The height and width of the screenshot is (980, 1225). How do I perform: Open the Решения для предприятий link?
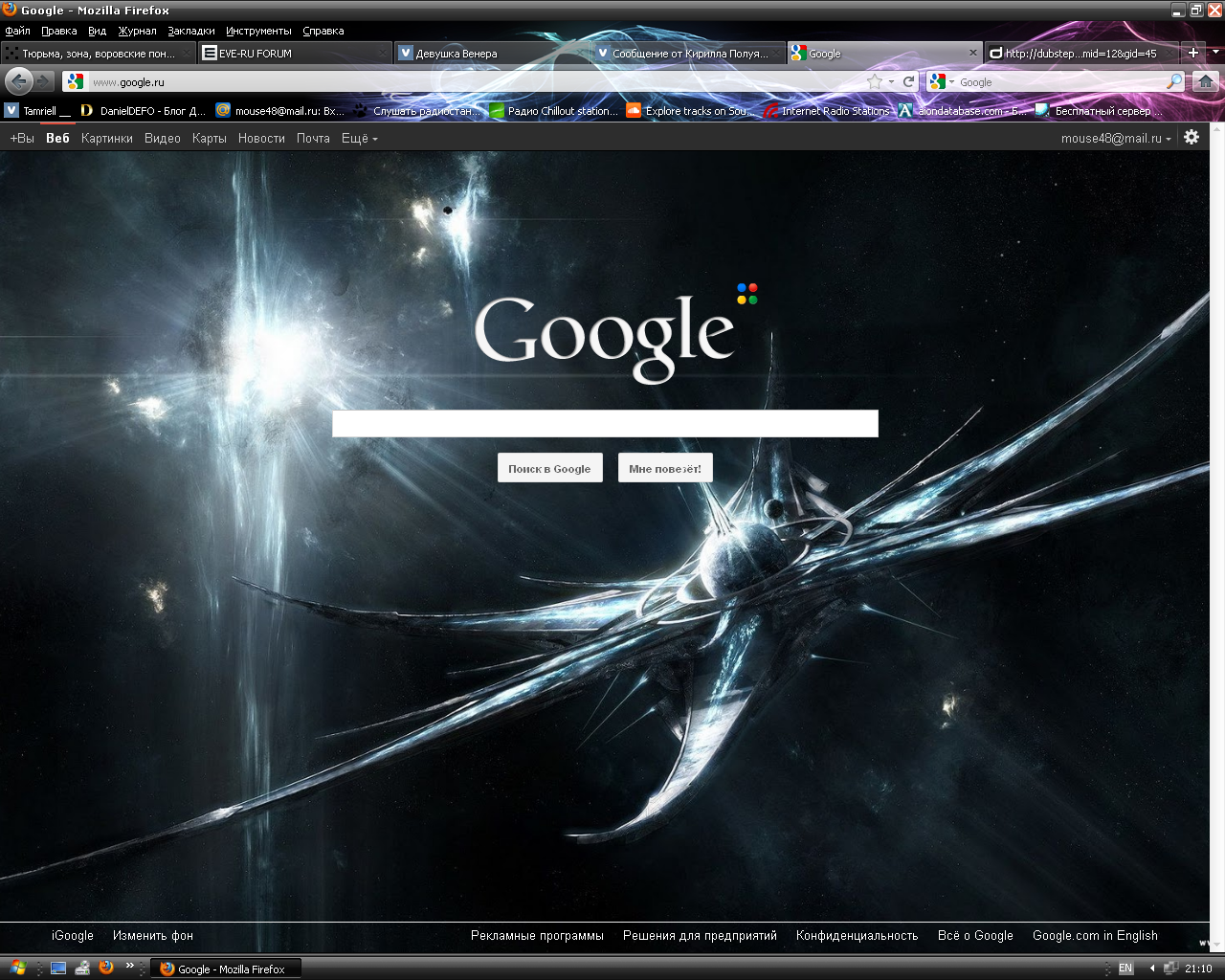700,935
